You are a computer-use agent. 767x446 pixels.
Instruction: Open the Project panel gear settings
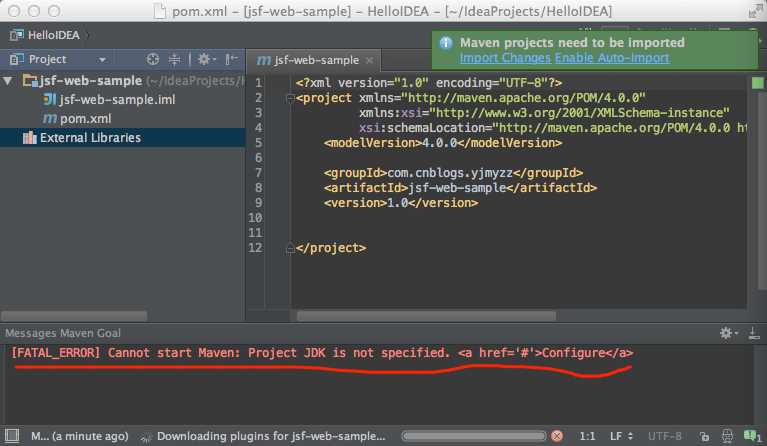click(206, 60)
